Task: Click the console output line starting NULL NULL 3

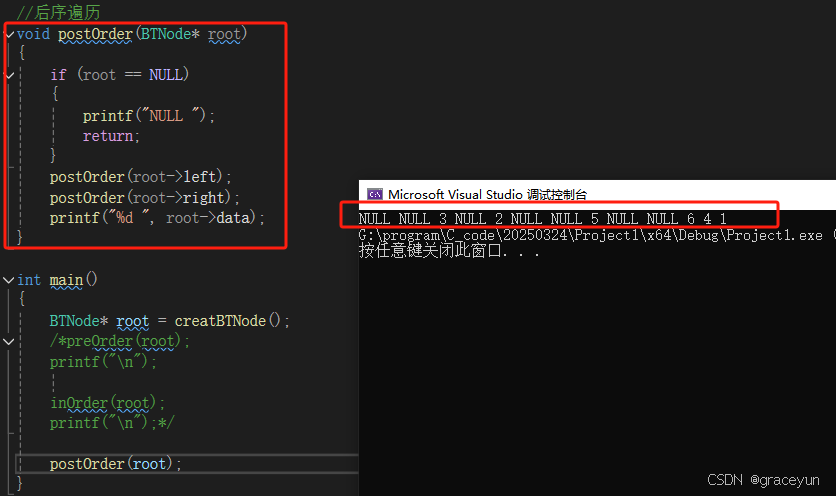Action: 543,219
